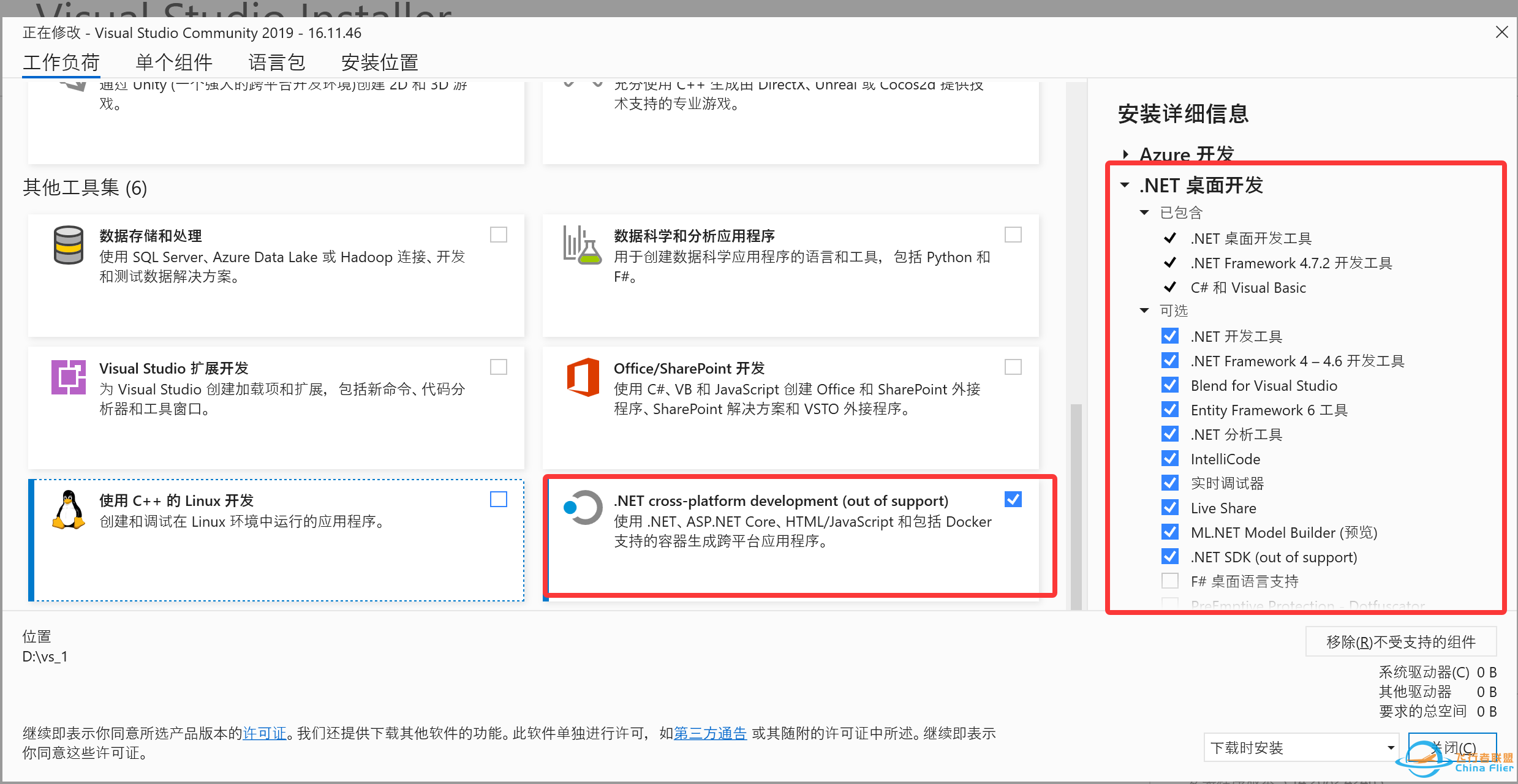The height and width of the screenshot is (784, 1518).
Task: Collapse the .NET 桌面开发 section
Action: [x=1125, y=185]
